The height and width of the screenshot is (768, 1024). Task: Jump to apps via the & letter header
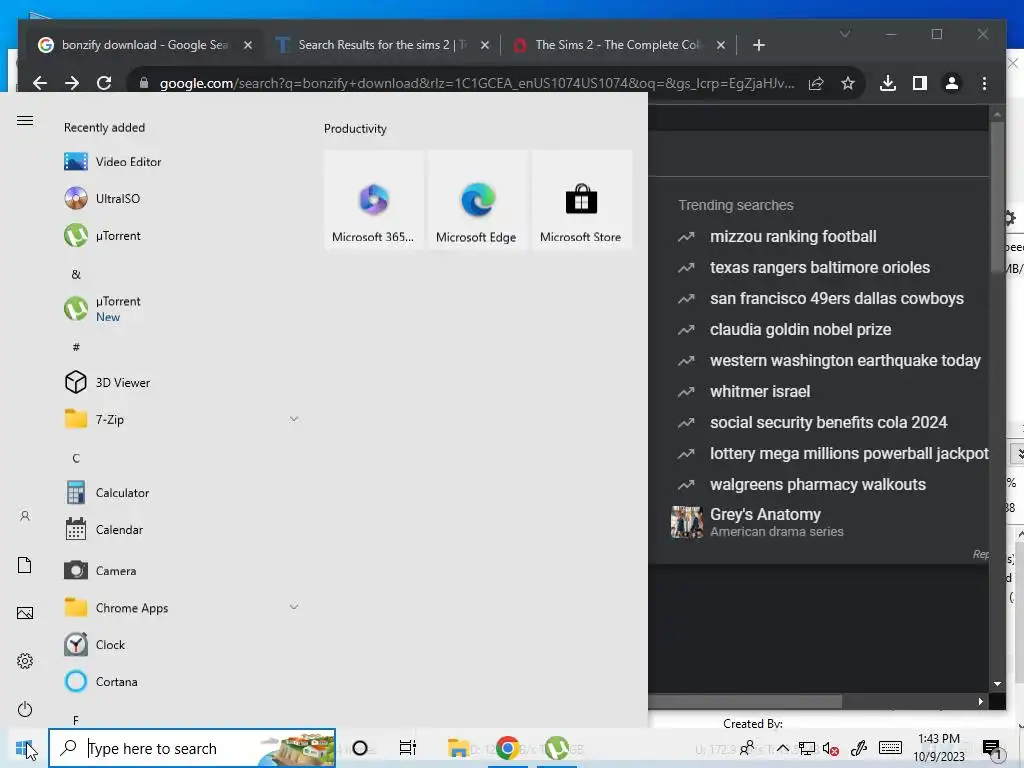click(x=76, y=274)
